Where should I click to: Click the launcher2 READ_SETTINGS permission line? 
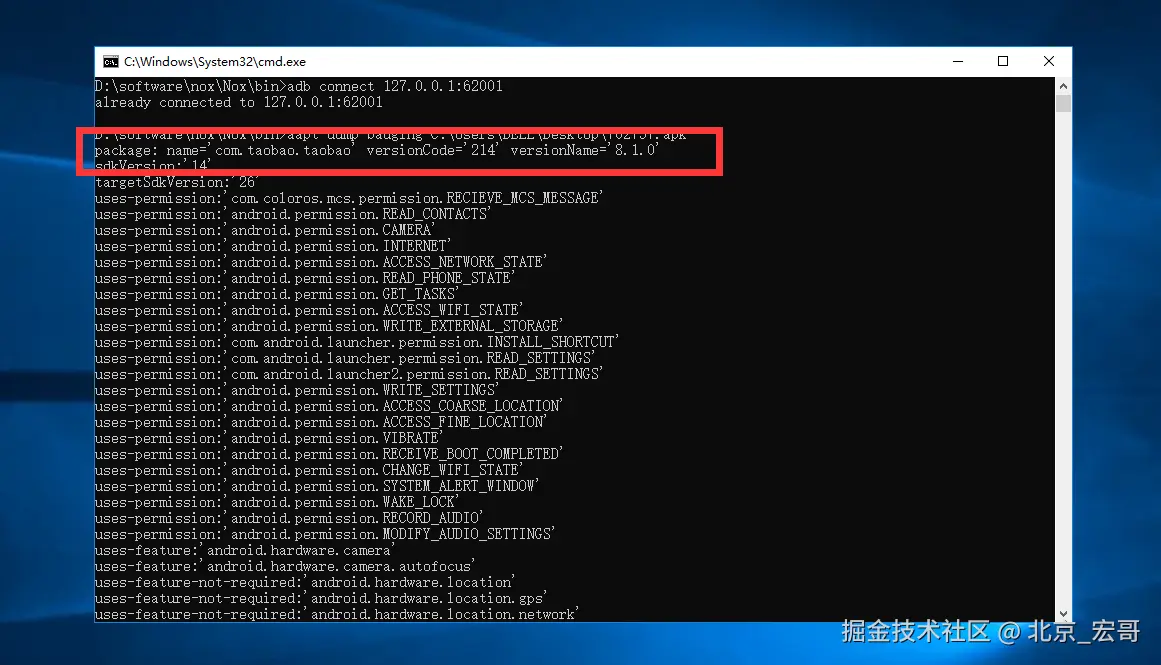coord(349,374)
